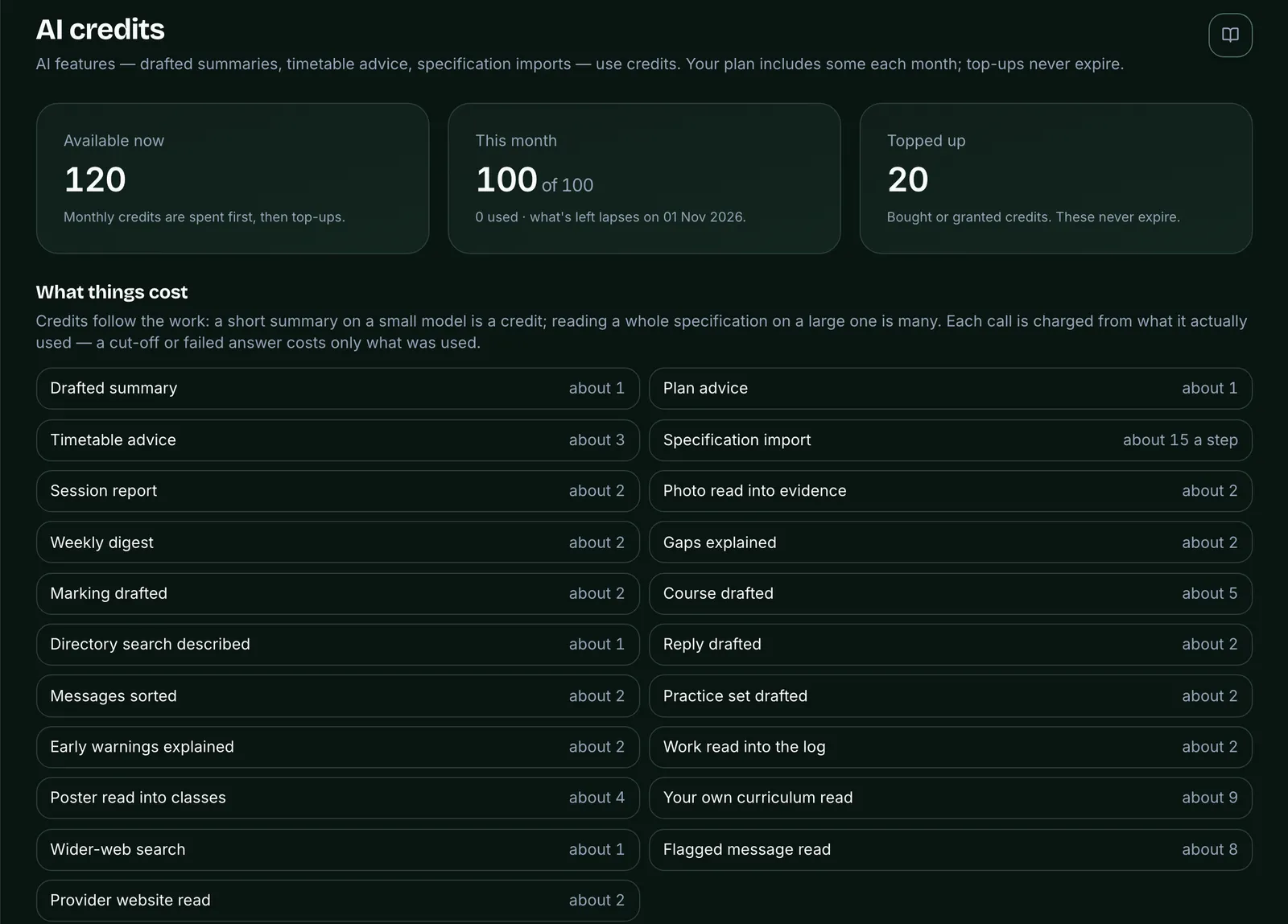Select the Practice set drafted row

click(x=951, y=696)
